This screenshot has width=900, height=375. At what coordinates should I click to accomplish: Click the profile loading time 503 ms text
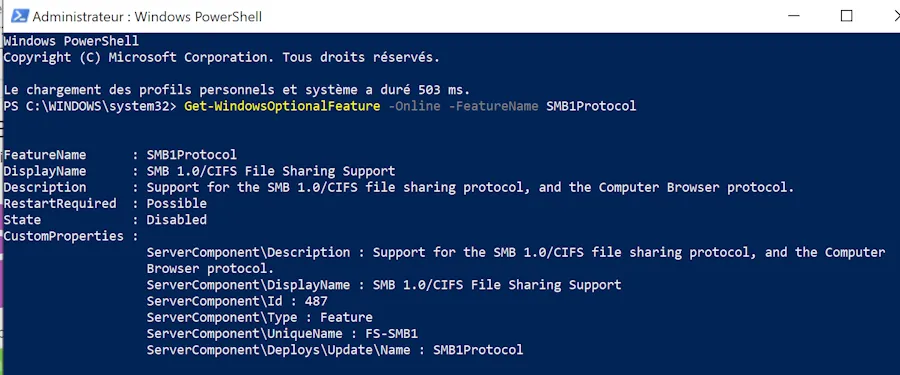click(x=440, y=90)
